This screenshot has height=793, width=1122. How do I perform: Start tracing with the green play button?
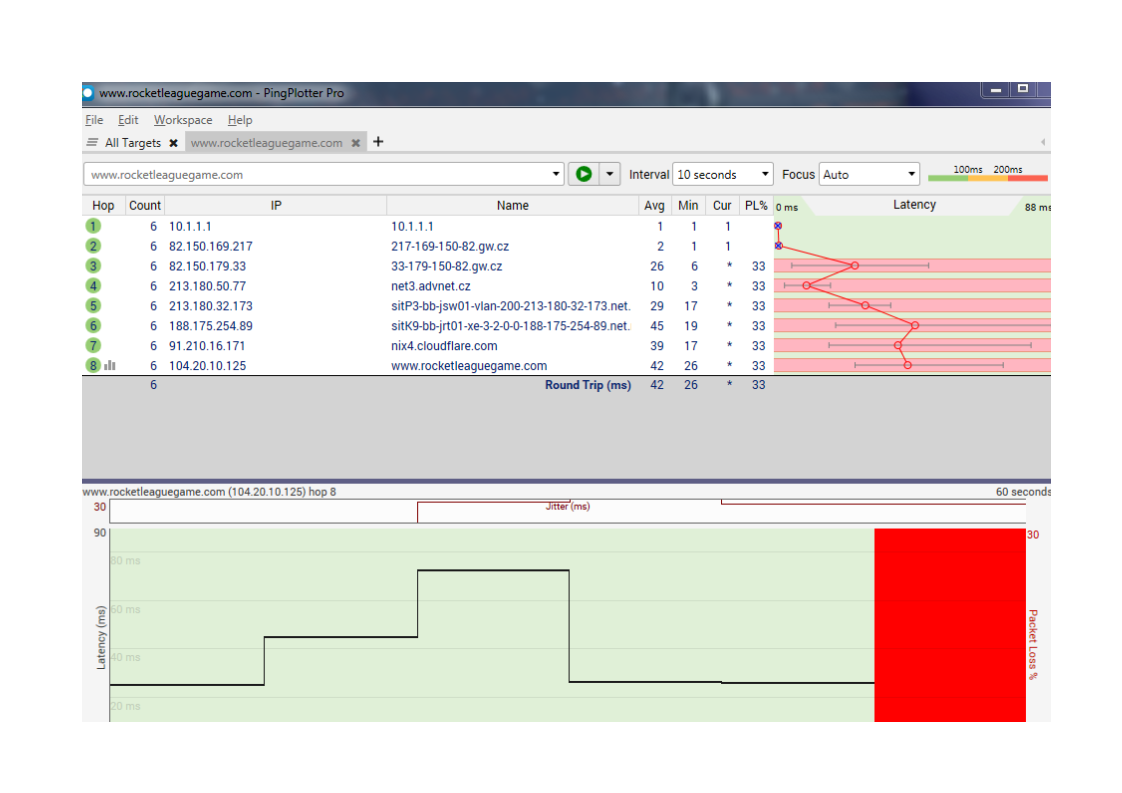click(x=584, y=174)
